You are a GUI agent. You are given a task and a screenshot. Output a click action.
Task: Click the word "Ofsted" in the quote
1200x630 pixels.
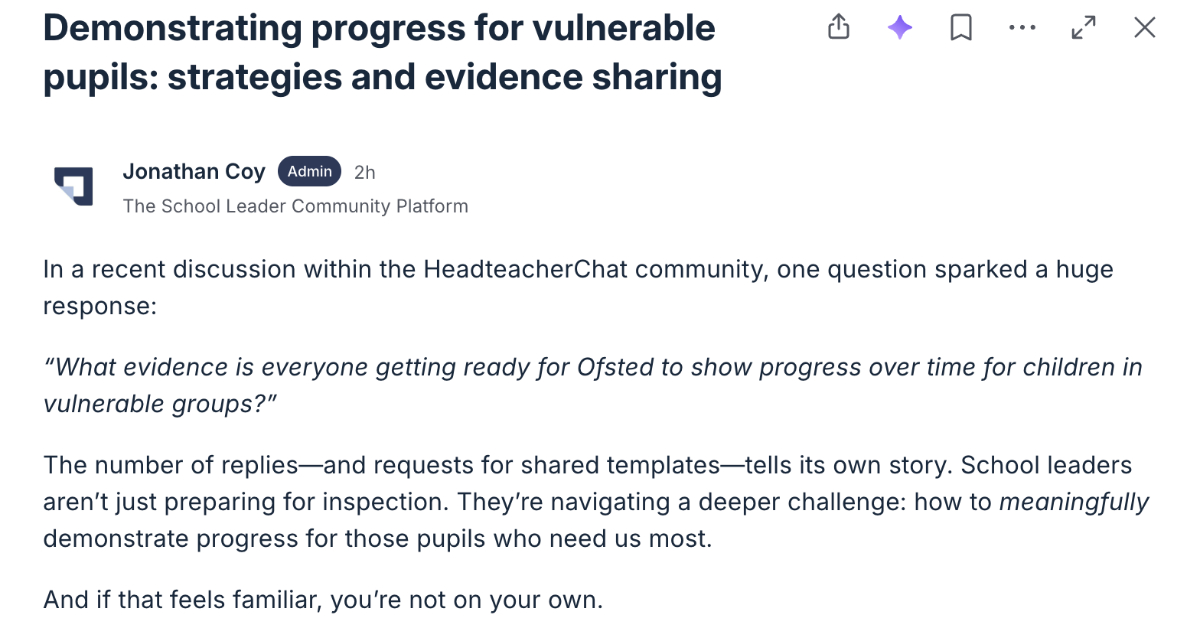pos(614,367)
